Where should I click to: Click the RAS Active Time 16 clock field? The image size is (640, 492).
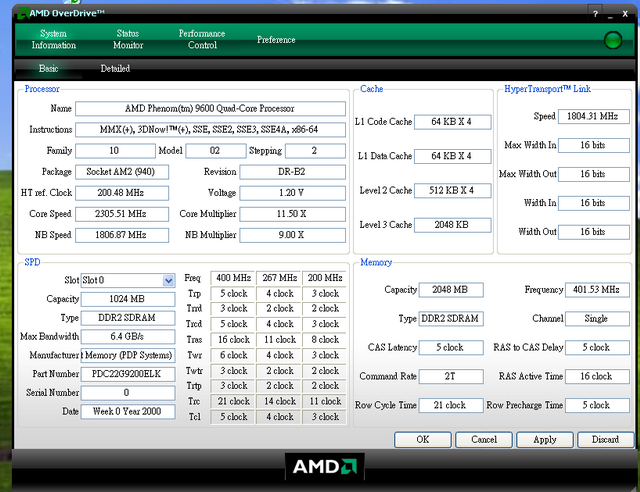pyautogui.click(x=597, y=376)
